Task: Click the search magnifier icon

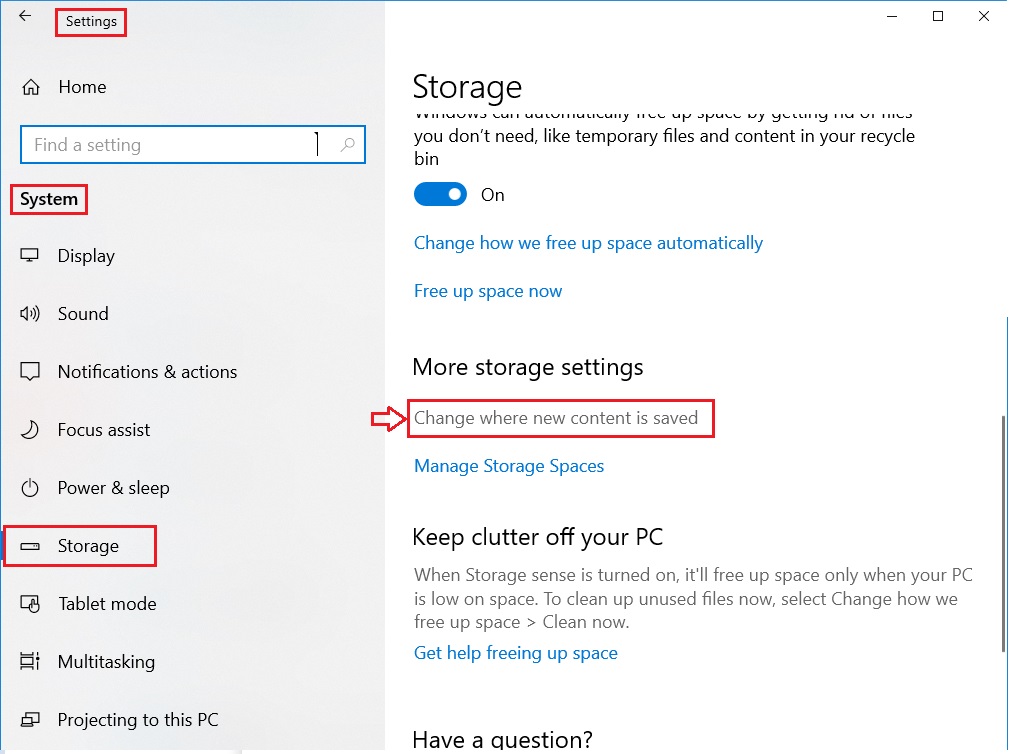Action: pyautogui.click(x=347, y=145)
